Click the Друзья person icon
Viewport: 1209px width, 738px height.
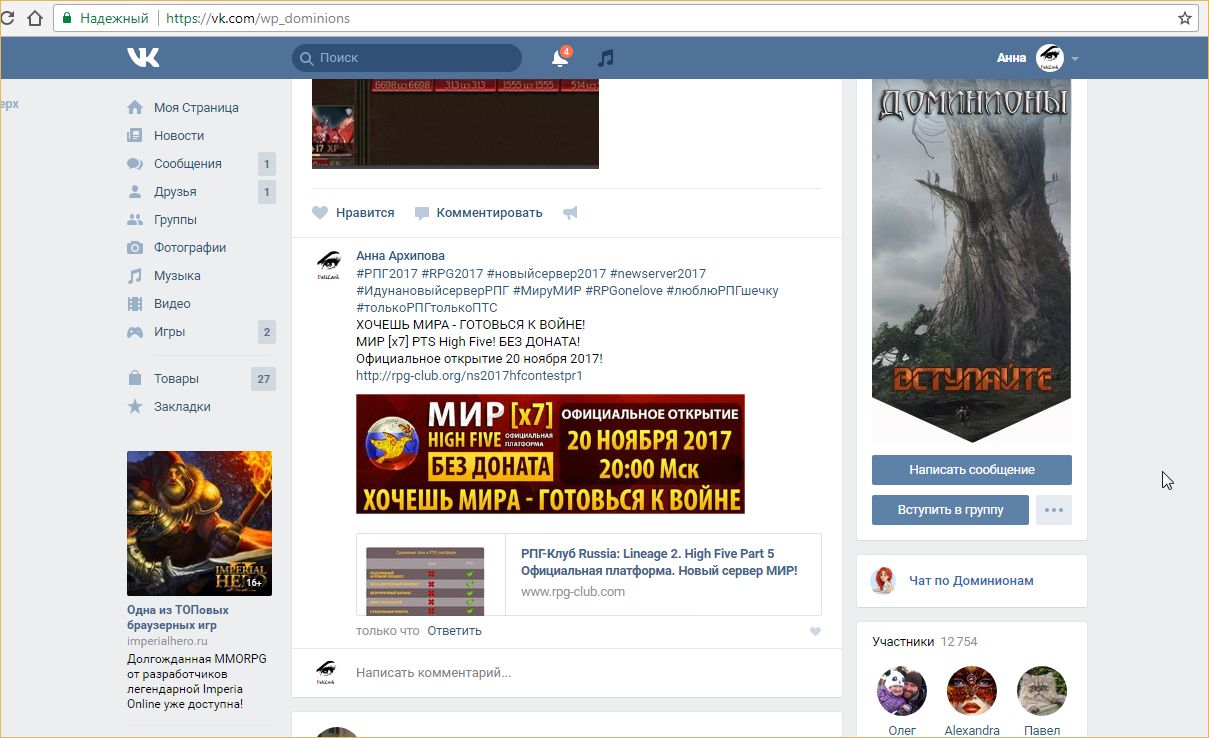coord(135,192)
